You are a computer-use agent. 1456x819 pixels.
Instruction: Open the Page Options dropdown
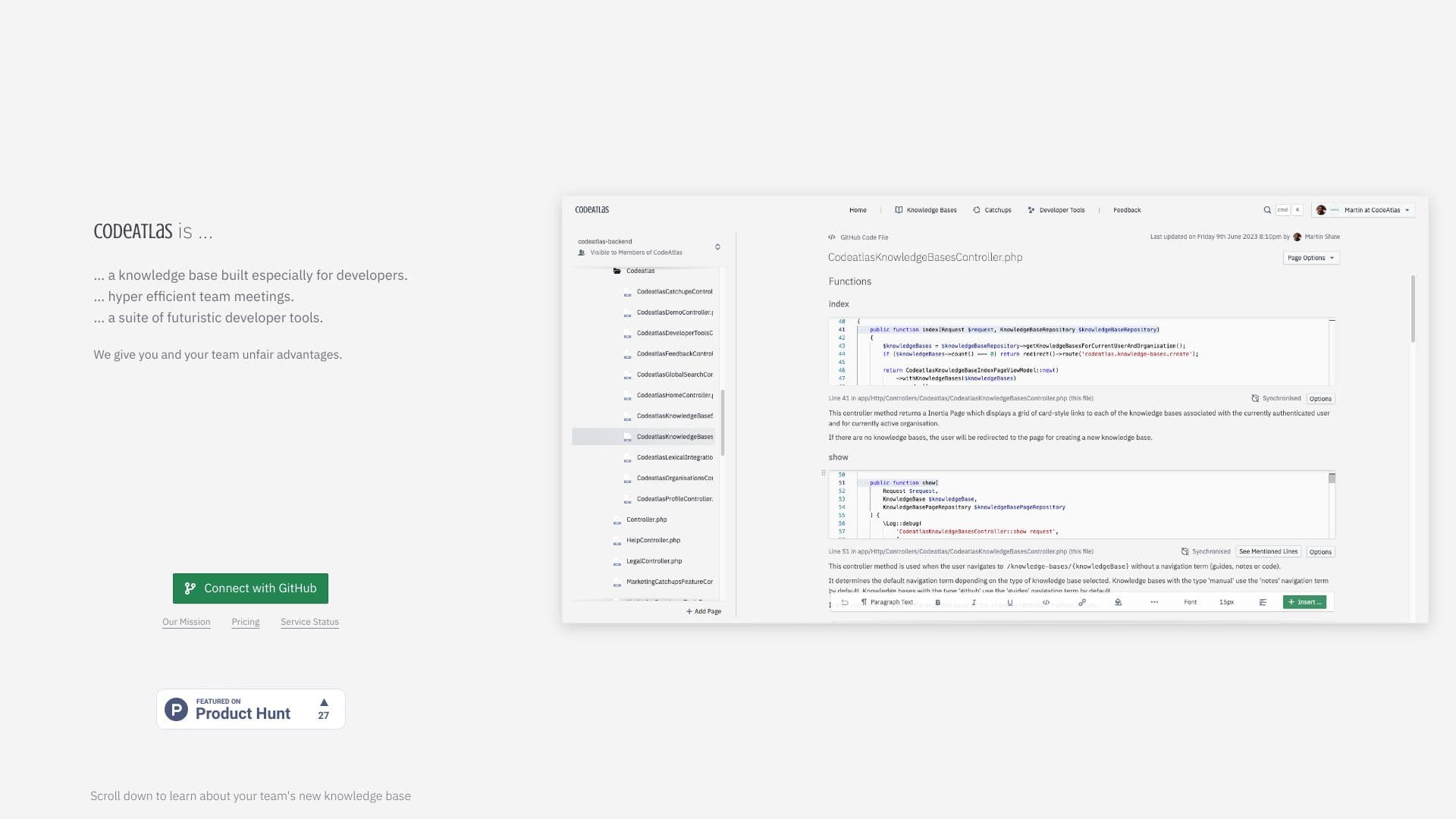[x=1310, y=258]
